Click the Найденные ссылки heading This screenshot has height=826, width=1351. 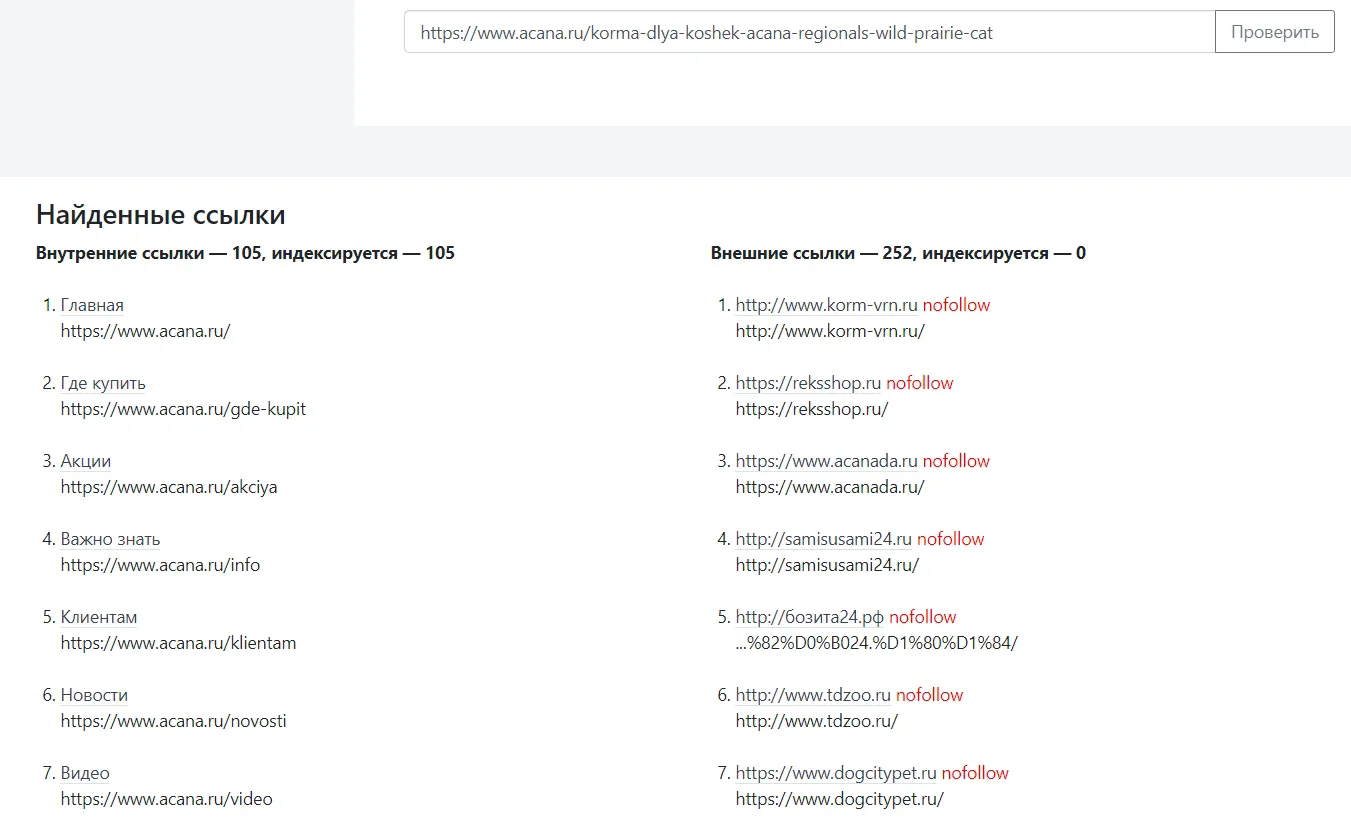(x=161, y=215)
